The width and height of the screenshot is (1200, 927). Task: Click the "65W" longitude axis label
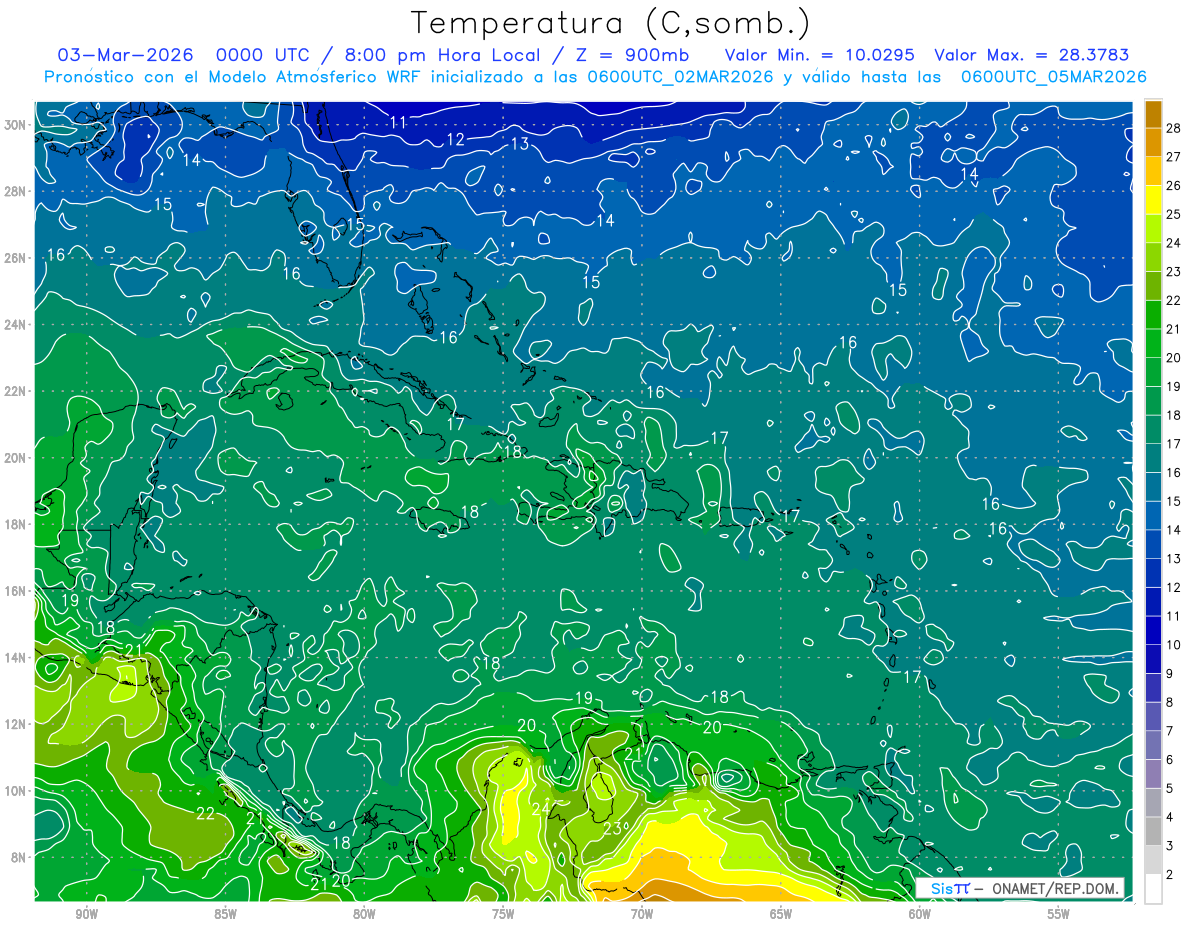click(781, 914)
